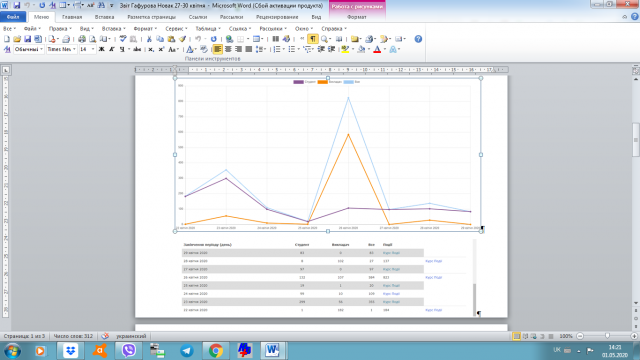
Task: Open the font size 14 dropdown
Action: click(x=87, y=49)
